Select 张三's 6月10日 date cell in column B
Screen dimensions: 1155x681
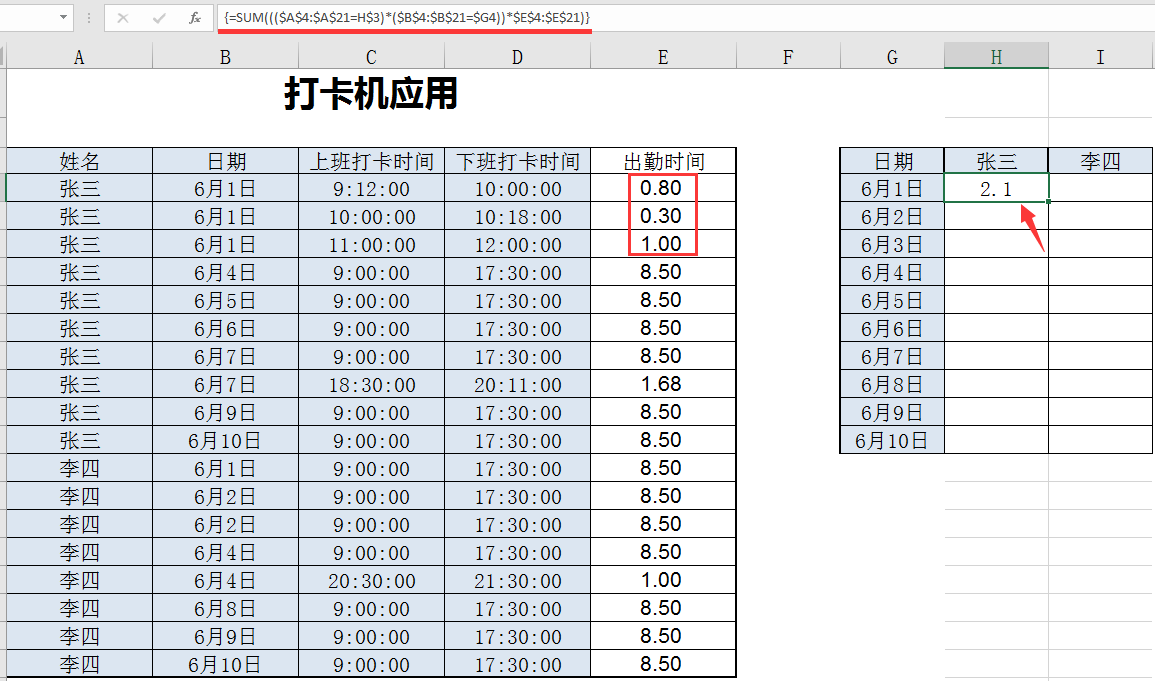click(225, 440)
